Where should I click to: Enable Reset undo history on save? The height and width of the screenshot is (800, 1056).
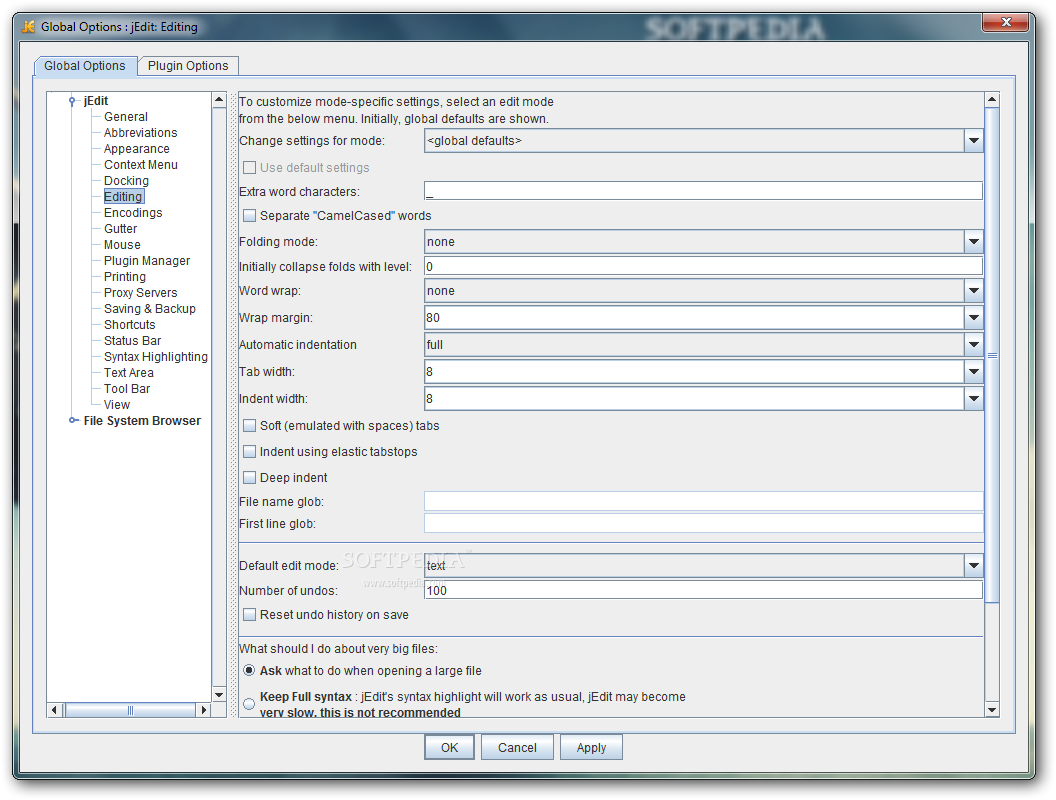tap(250, 615)
